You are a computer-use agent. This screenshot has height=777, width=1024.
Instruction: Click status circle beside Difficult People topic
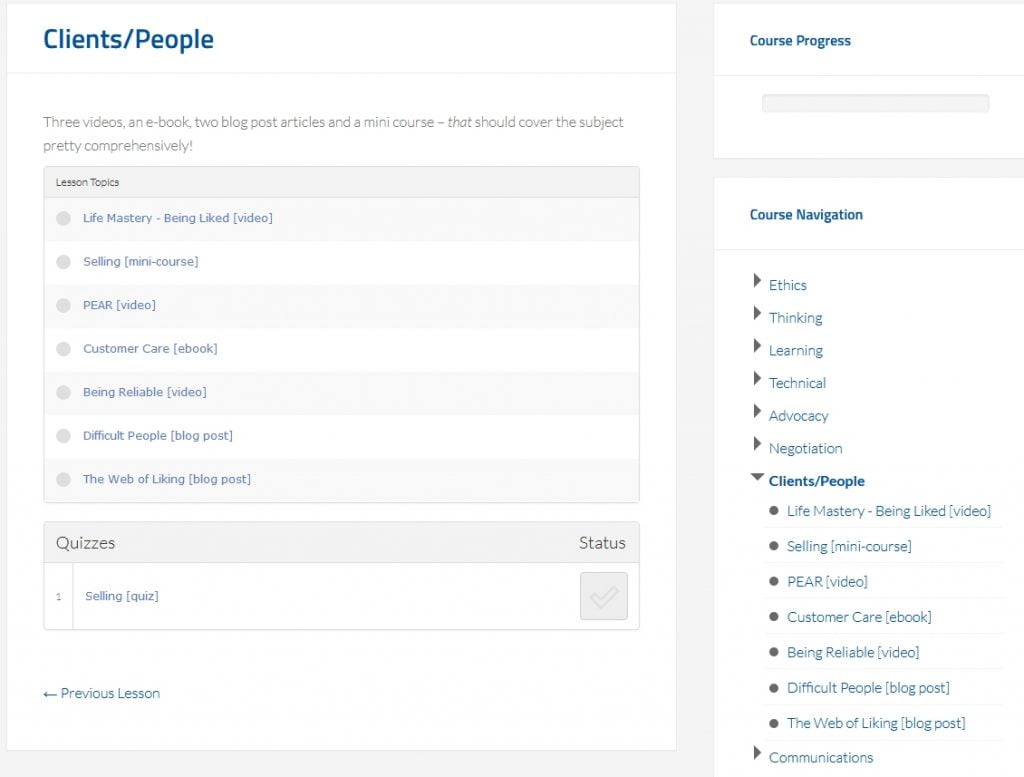point(63,436)
